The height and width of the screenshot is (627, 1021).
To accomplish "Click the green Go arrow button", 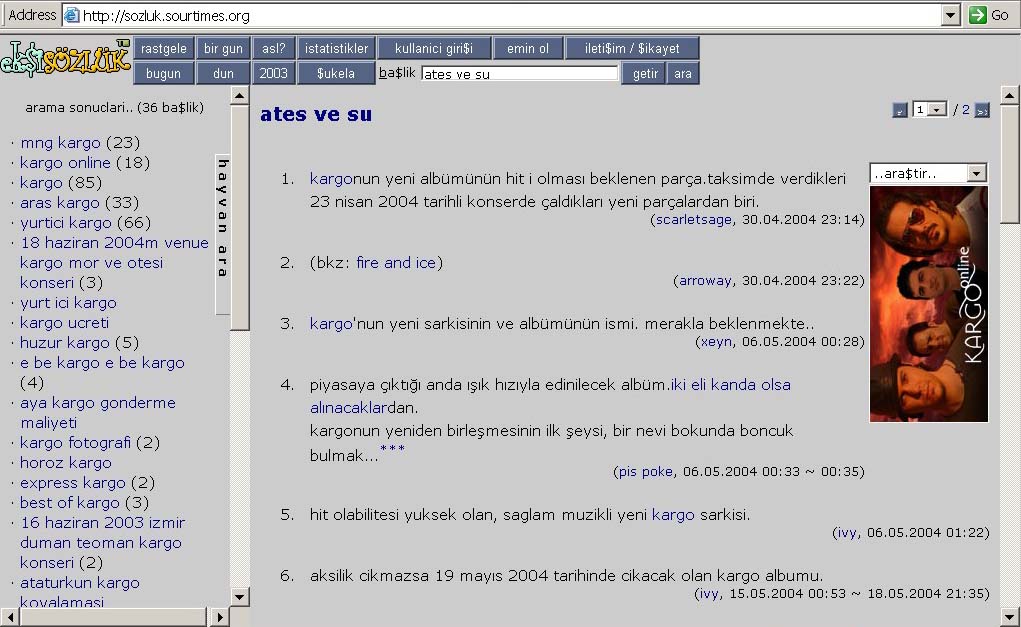I will coord(977,15).
